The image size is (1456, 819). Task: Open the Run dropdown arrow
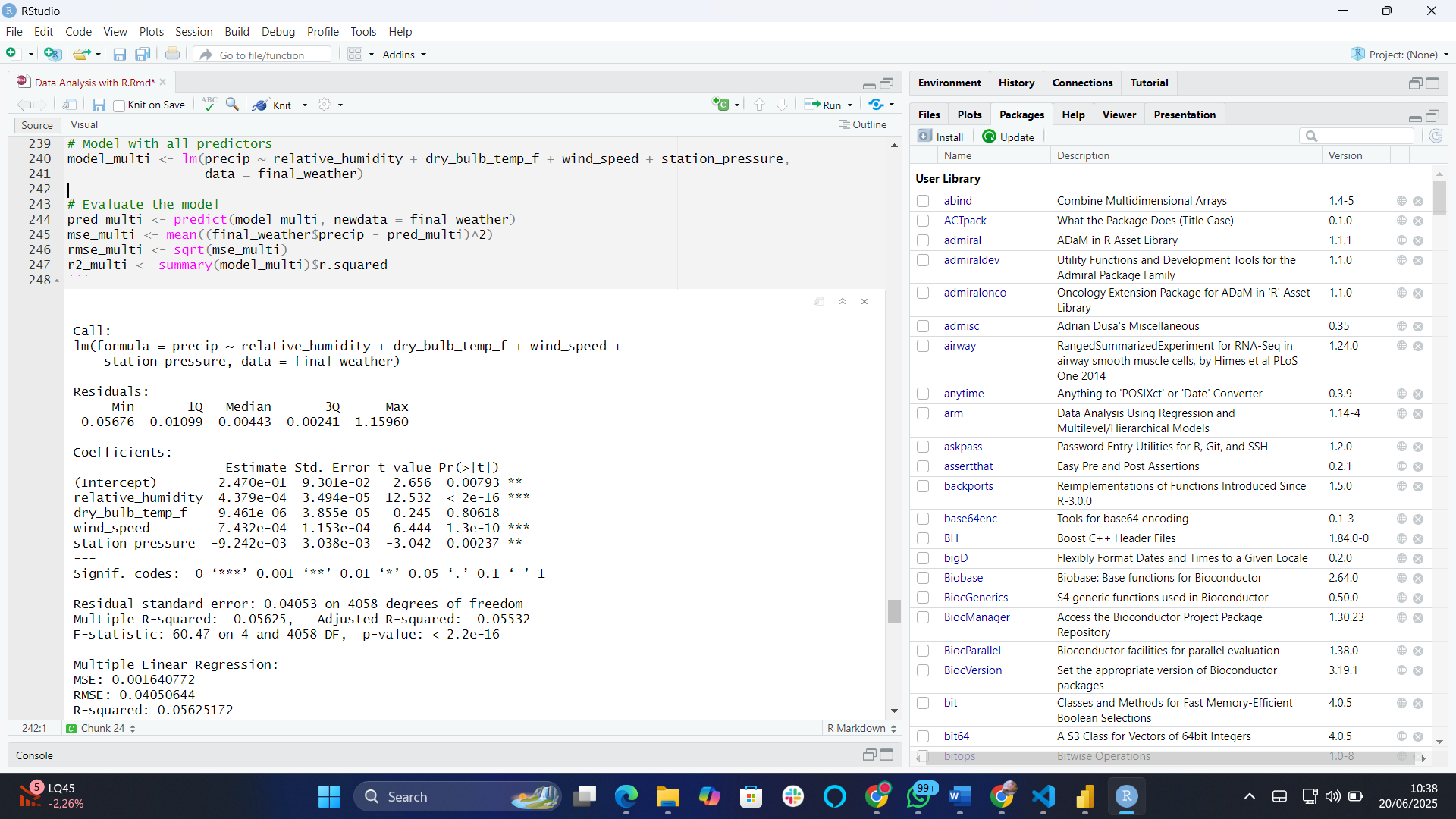850,105
